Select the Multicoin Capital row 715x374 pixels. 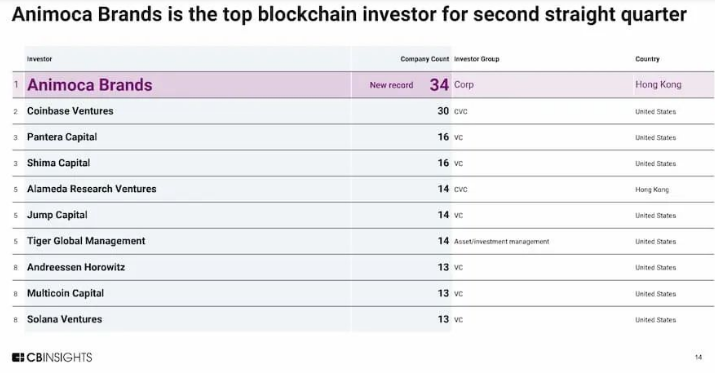[x=363, y=293]
